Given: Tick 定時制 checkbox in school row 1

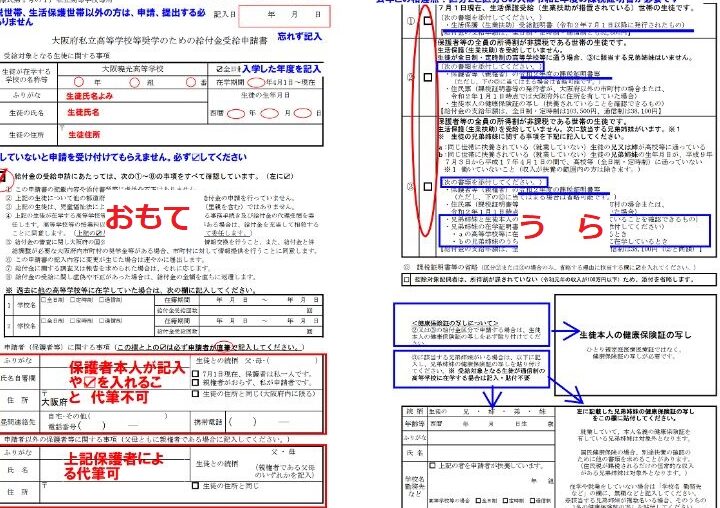Looking at the screenshot, I should pos(73,300).
